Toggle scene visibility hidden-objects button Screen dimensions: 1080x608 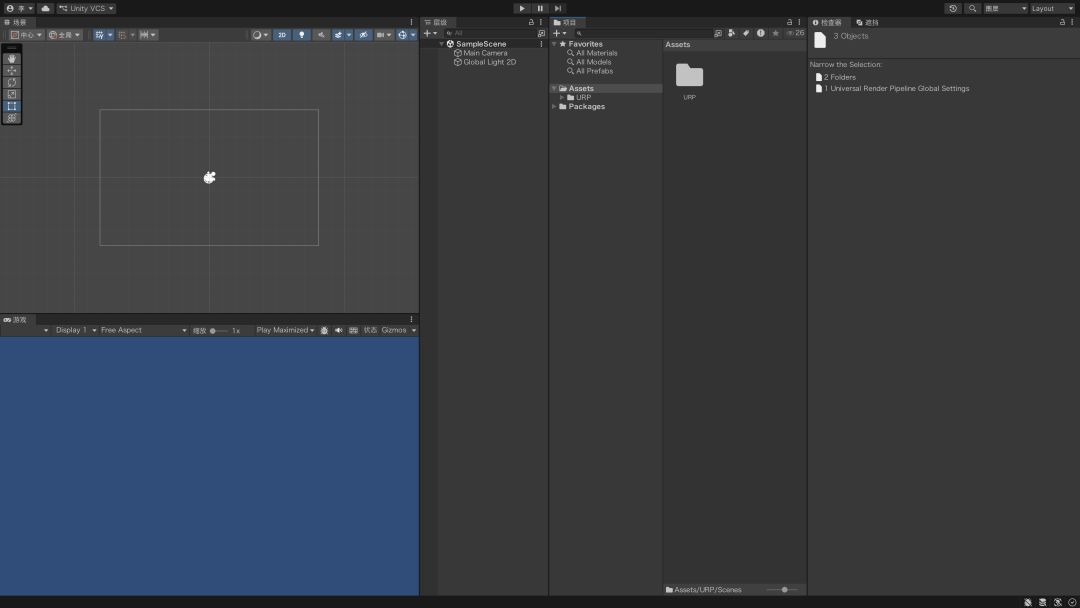(364, 34)
